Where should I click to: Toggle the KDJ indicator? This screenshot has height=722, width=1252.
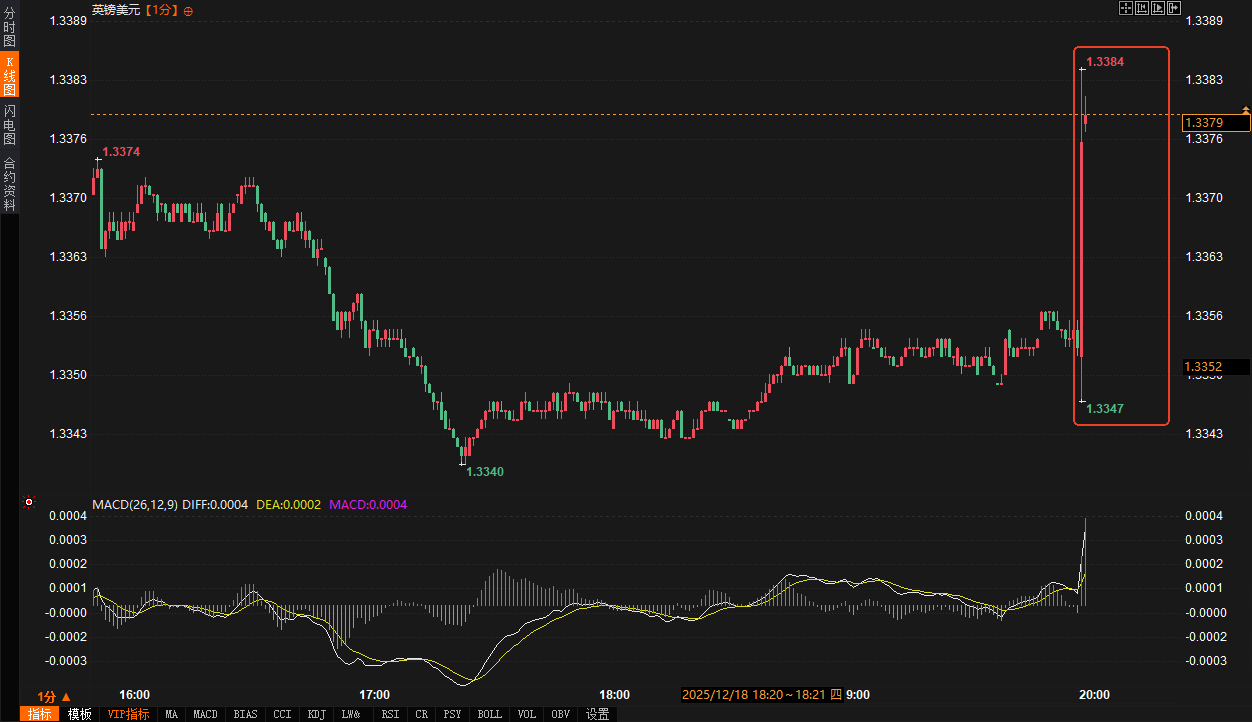(x=317, y=714)
